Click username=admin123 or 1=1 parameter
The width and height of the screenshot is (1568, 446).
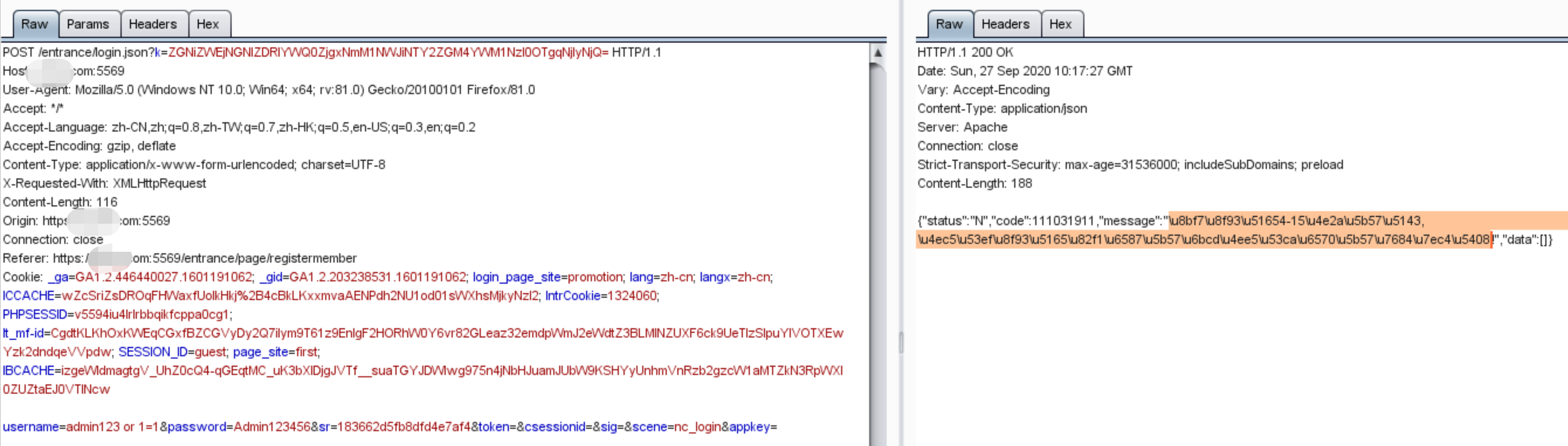(80, 427)
